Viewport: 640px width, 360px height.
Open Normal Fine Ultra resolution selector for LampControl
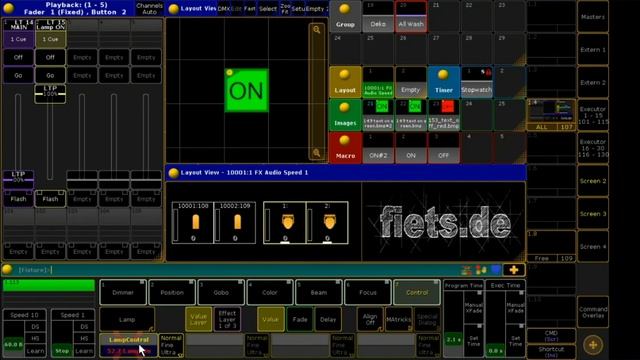171,345
